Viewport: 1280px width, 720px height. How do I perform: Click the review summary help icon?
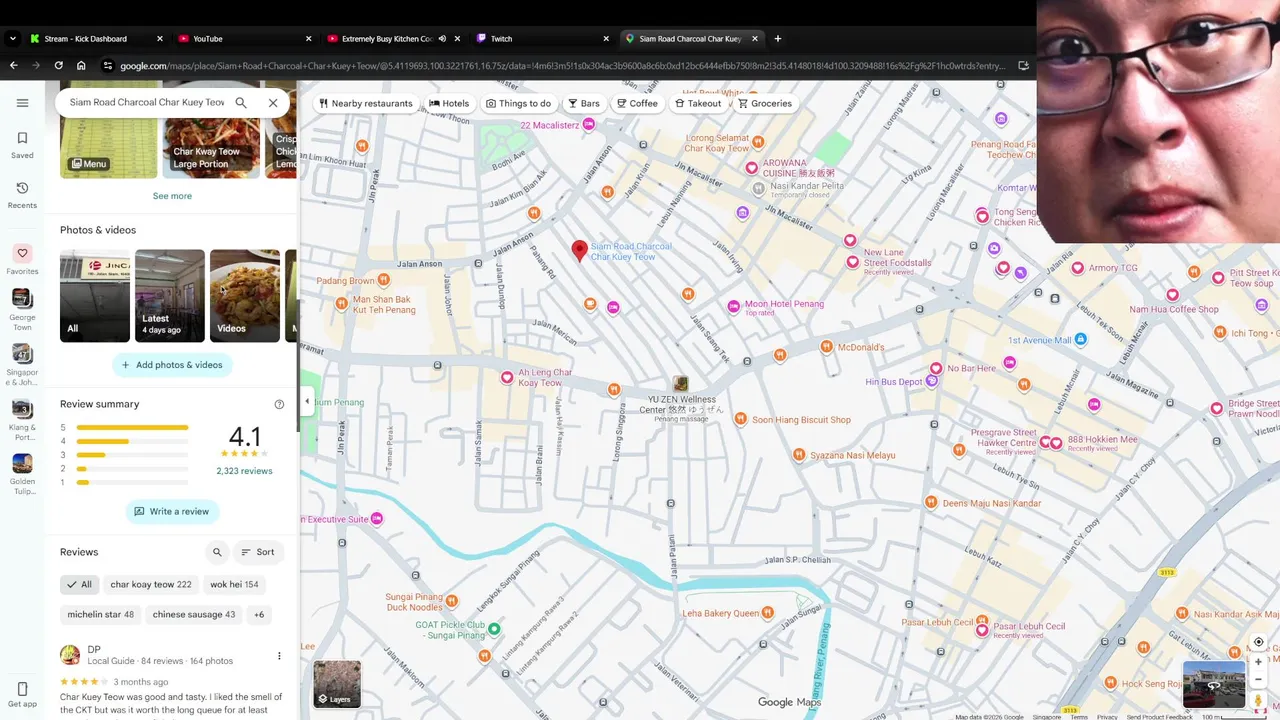point(279,404)
